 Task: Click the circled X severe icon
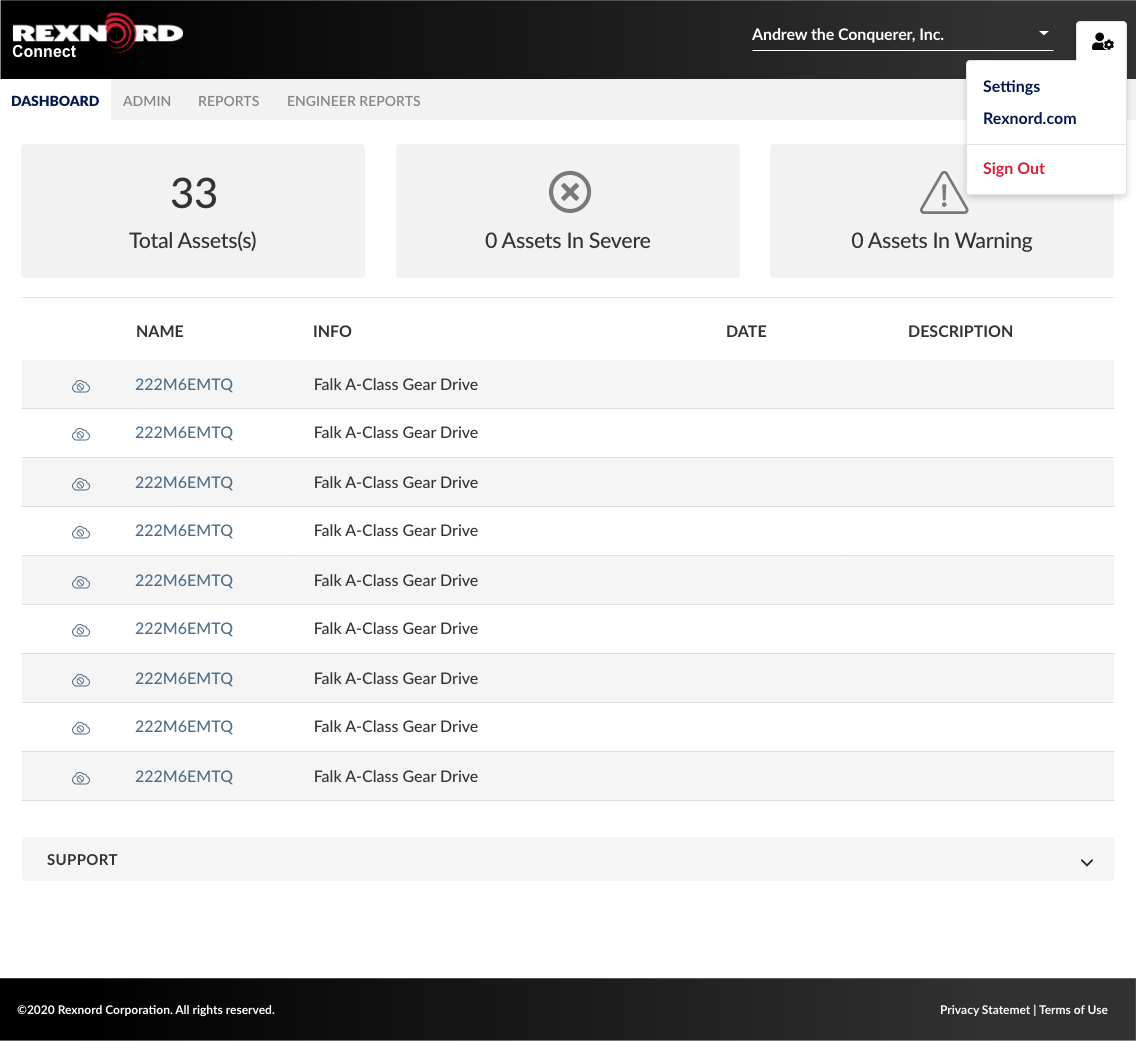click(569, 192)
